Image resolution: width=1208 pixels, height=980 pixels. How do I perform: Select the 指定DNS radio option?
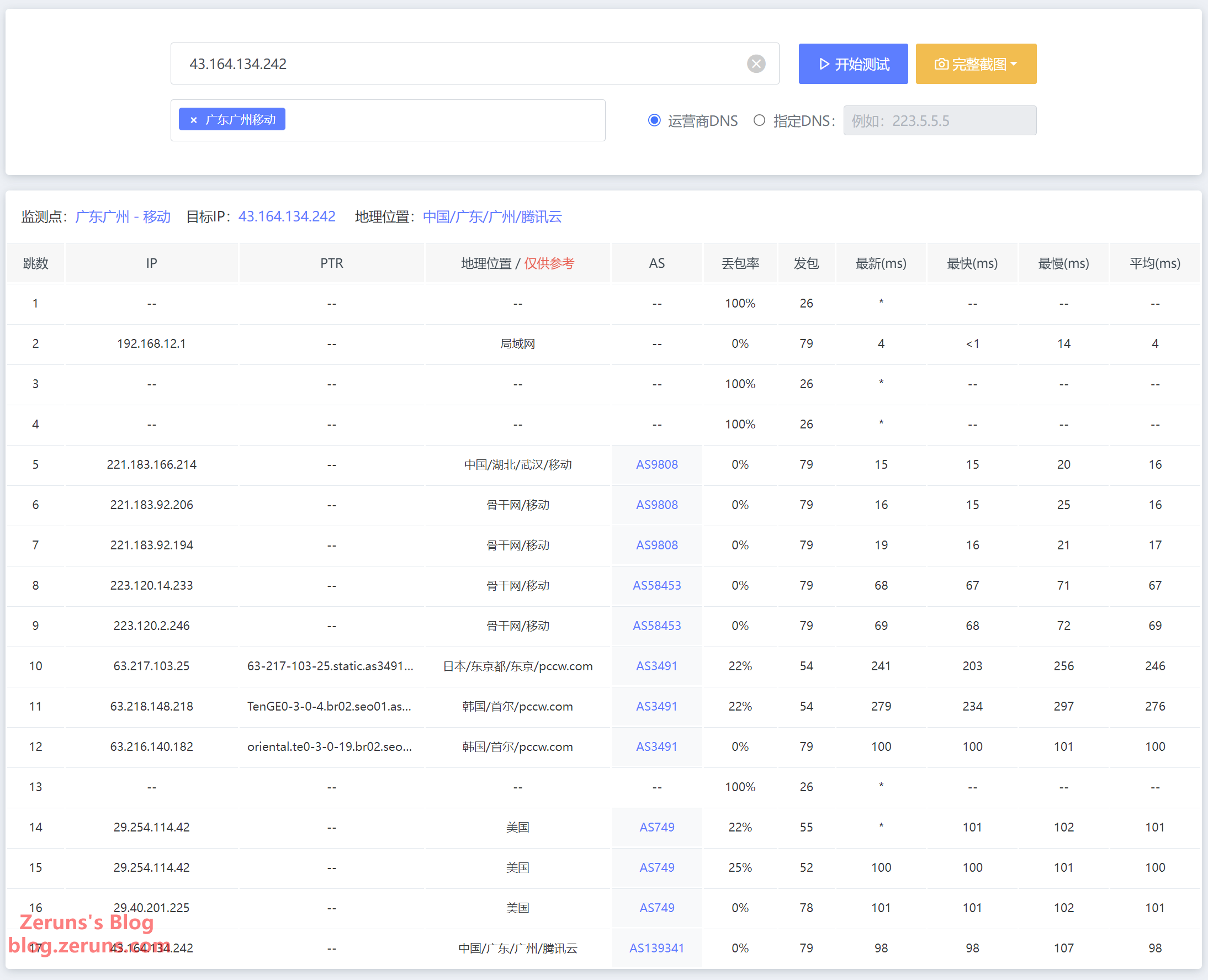coord(759,120)
